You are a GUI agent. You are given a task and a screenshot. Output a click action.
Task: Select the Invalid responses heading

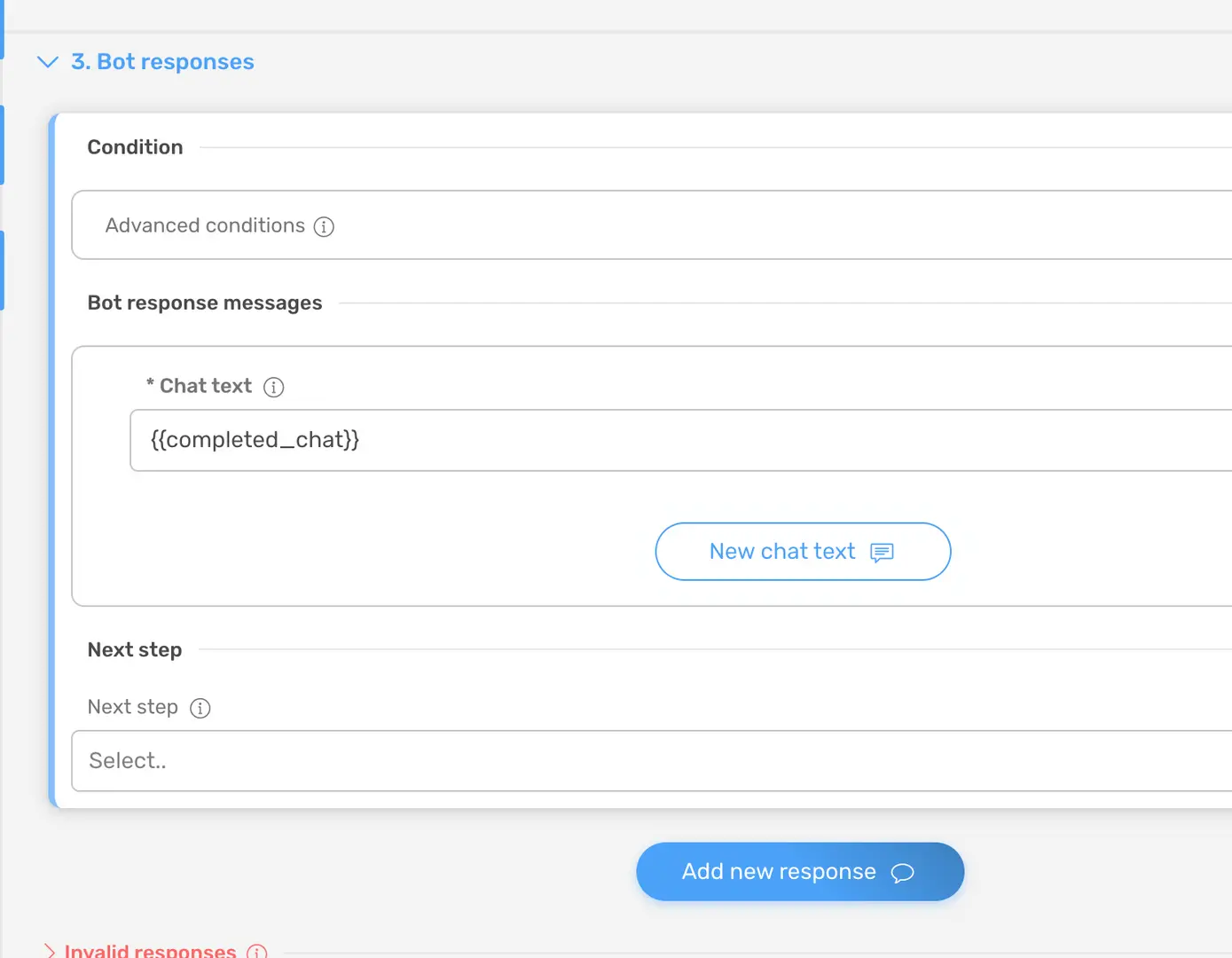coord(150,951)
